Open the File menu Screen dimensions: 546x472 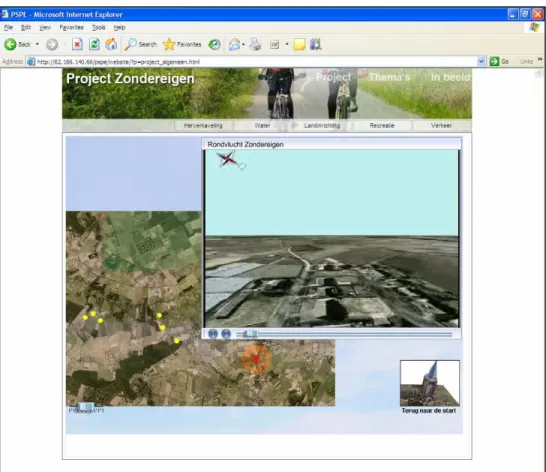pos(8,28)
